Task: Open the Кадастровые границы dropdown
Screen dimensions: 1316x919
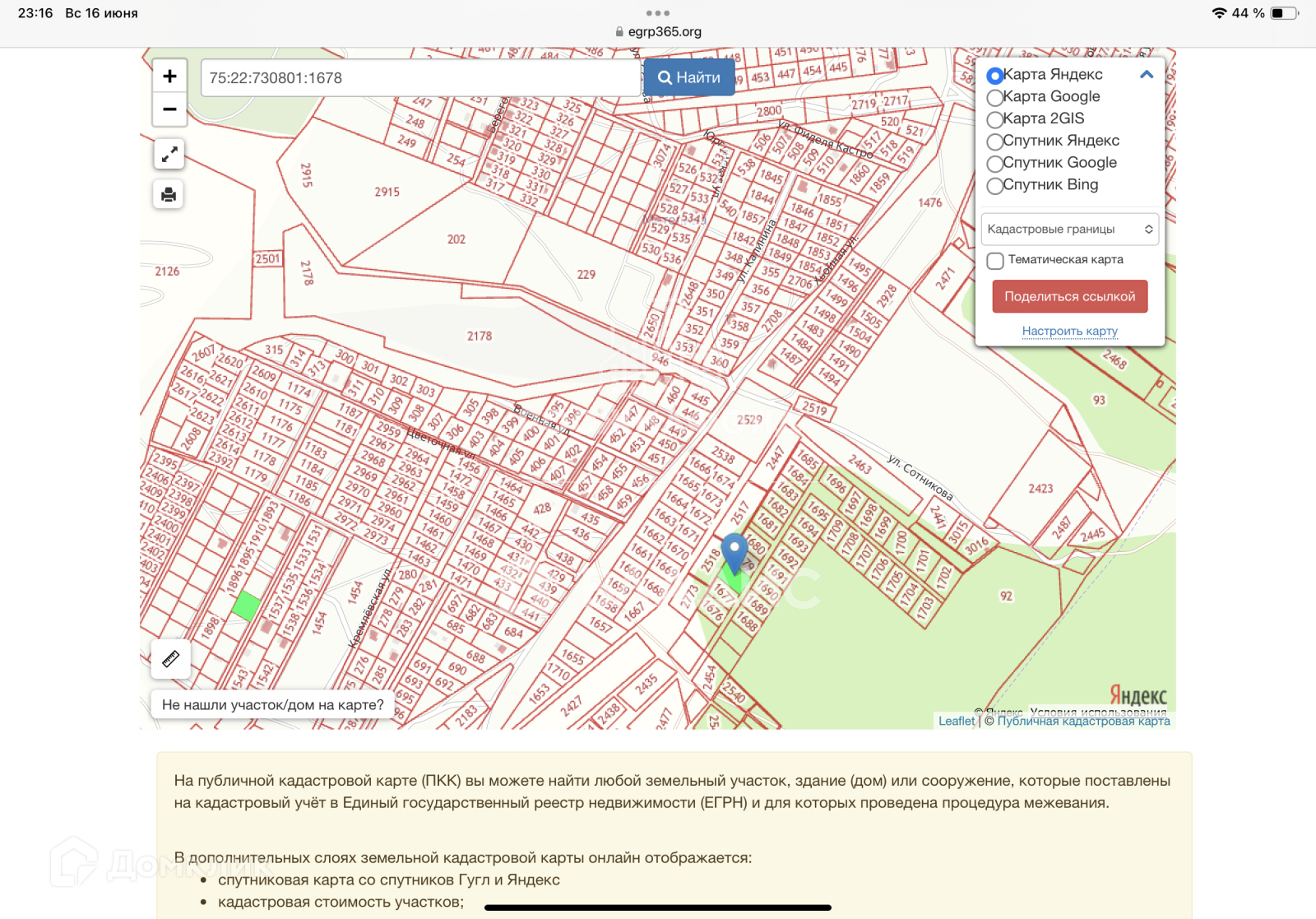Action: click(1069, 230)
